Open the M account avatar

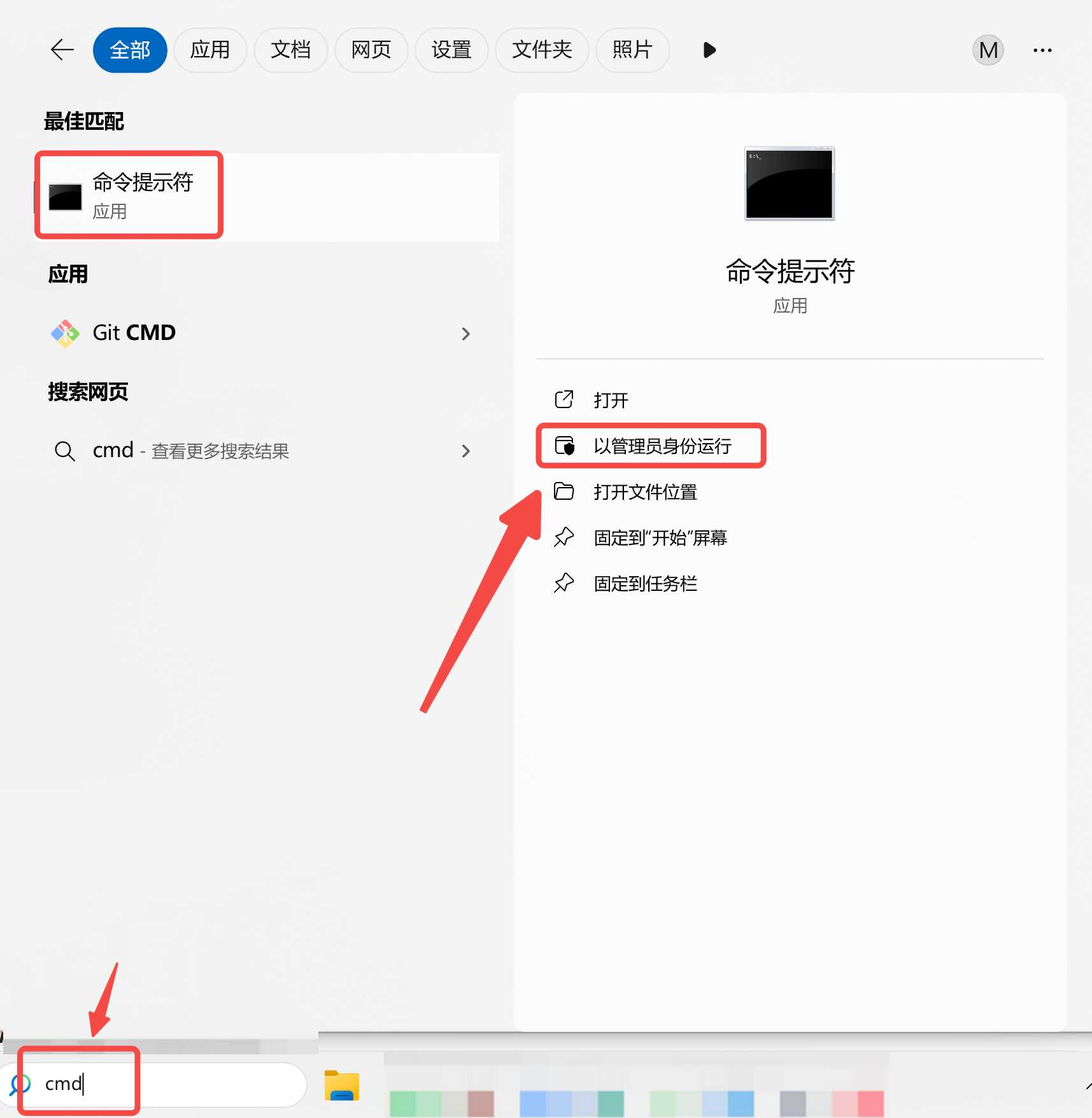(988, 50)
